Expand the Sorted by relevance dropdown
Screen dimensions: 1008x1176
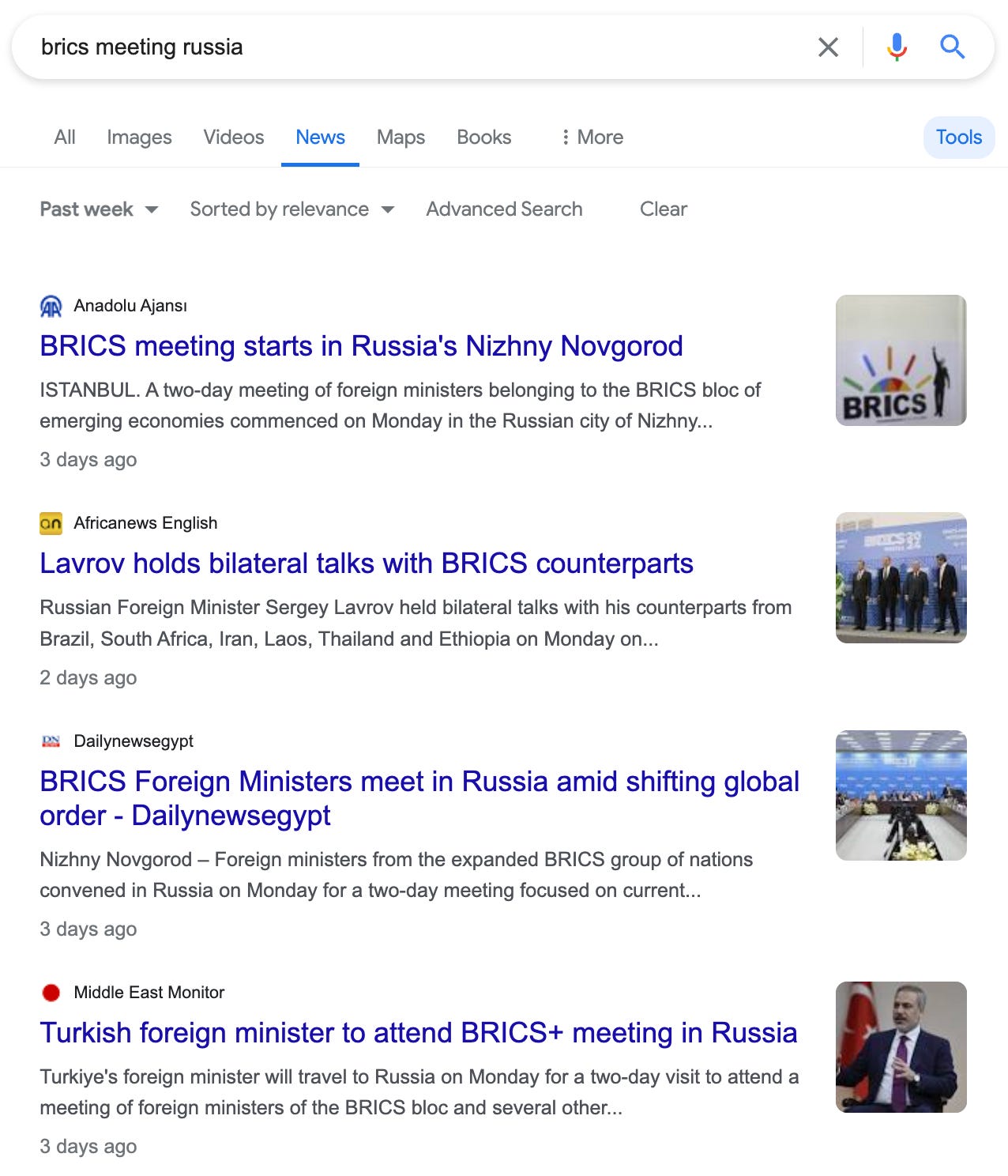coord(292,209)
